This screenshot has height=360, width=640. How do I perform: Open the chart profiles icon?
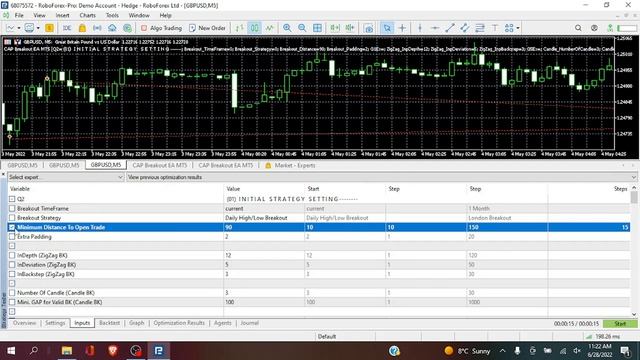[29, 28]
